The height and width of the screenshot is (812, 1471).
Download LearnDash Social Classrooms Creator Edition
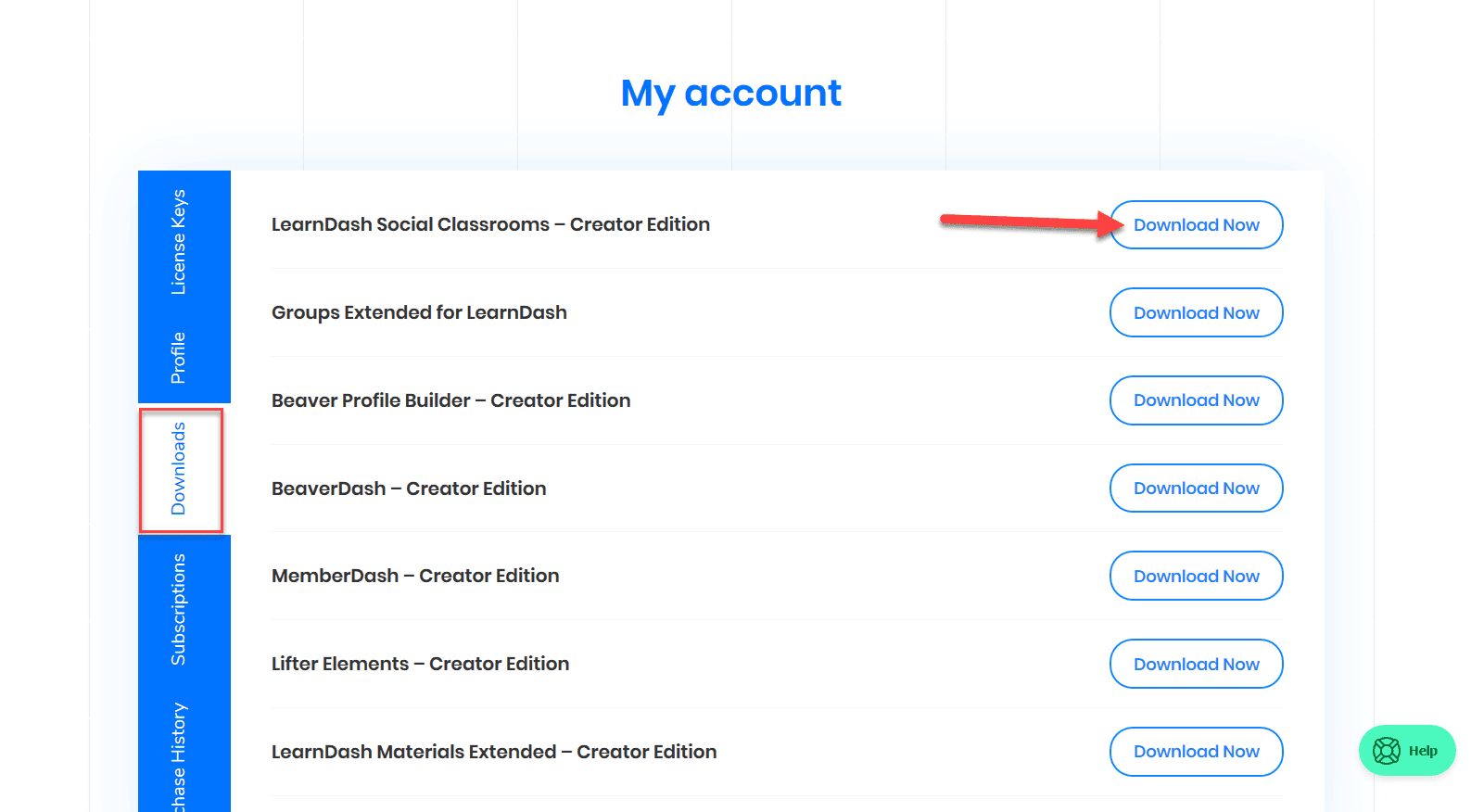point(1196,225)
